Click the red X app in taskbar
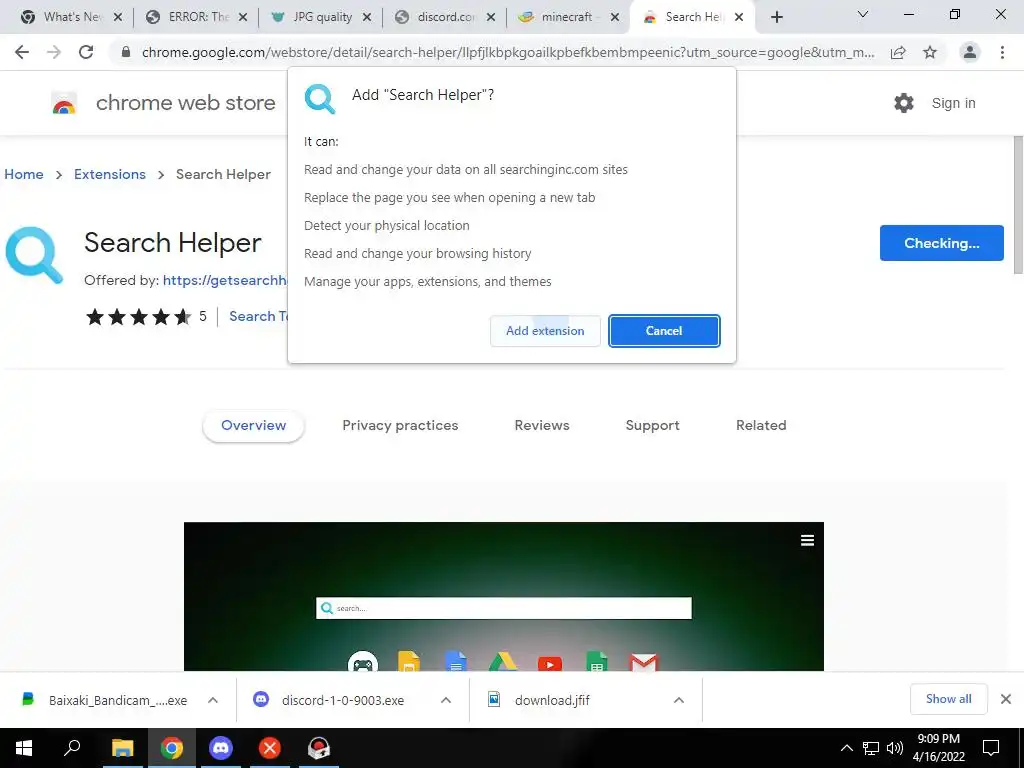This screenshot has height=768, width=1024. coord(270,748)
